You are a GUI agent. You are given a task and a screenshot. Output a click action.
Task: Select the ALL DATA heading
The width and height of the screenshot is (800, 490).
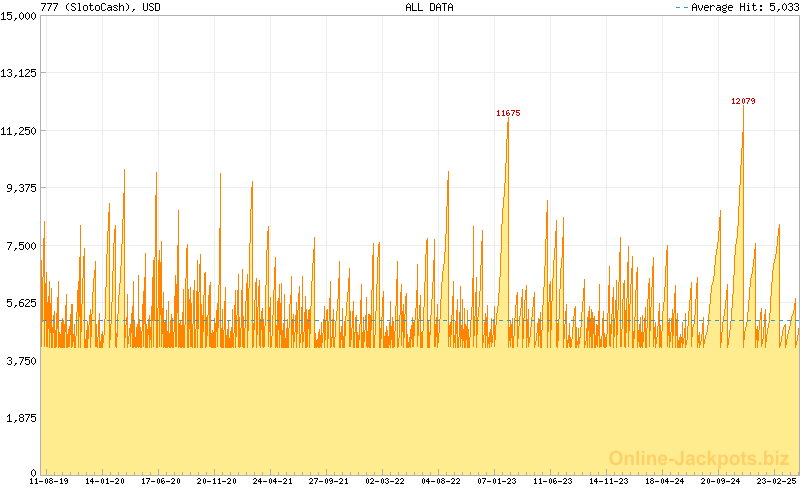[x=427, y=7]
